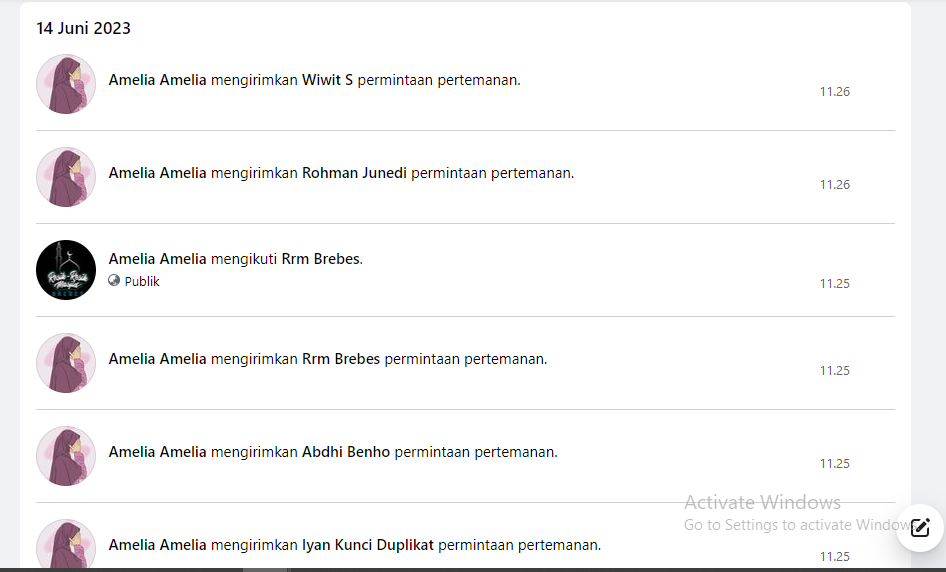Viewport: 946px width, 572px height.
Task: Click the Publik audience label
Action: 142,281
